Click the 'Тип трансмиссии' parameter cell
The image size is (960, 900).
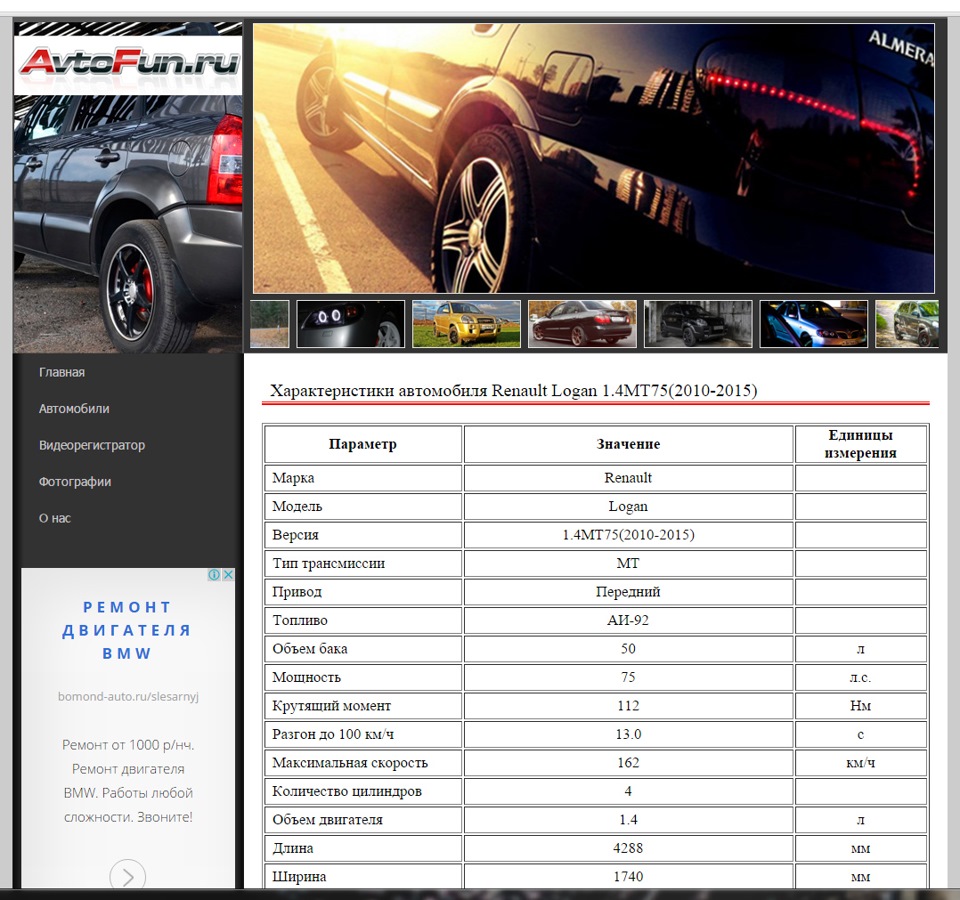pos(362,564)
